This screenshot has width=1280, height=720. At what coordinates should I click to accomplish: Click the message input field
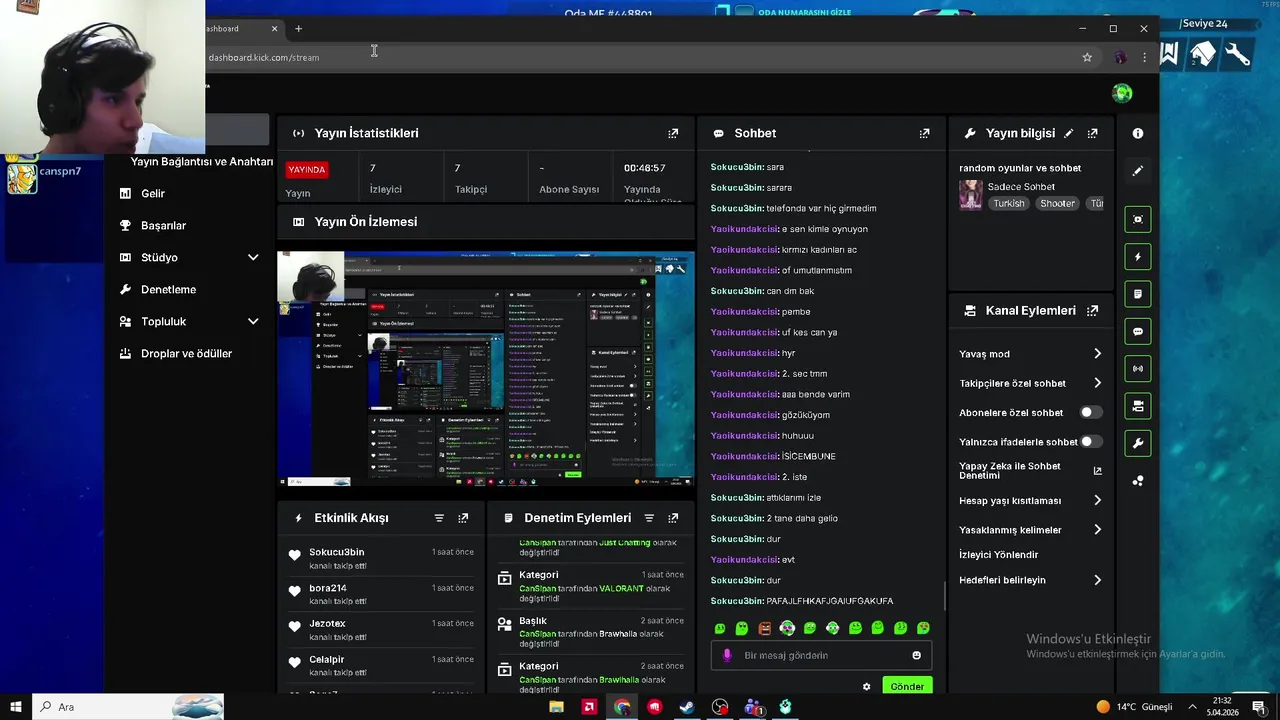[x=821, y=655]
